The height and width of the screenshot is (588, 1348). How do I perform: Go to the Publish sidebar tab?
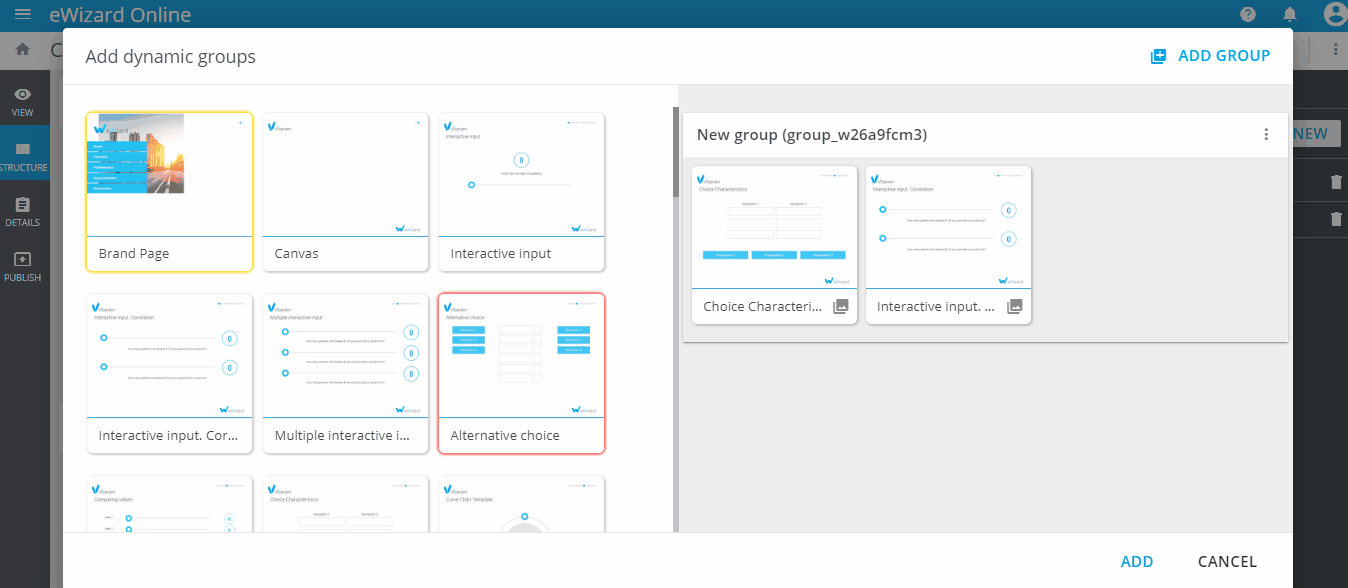(23, 266)
